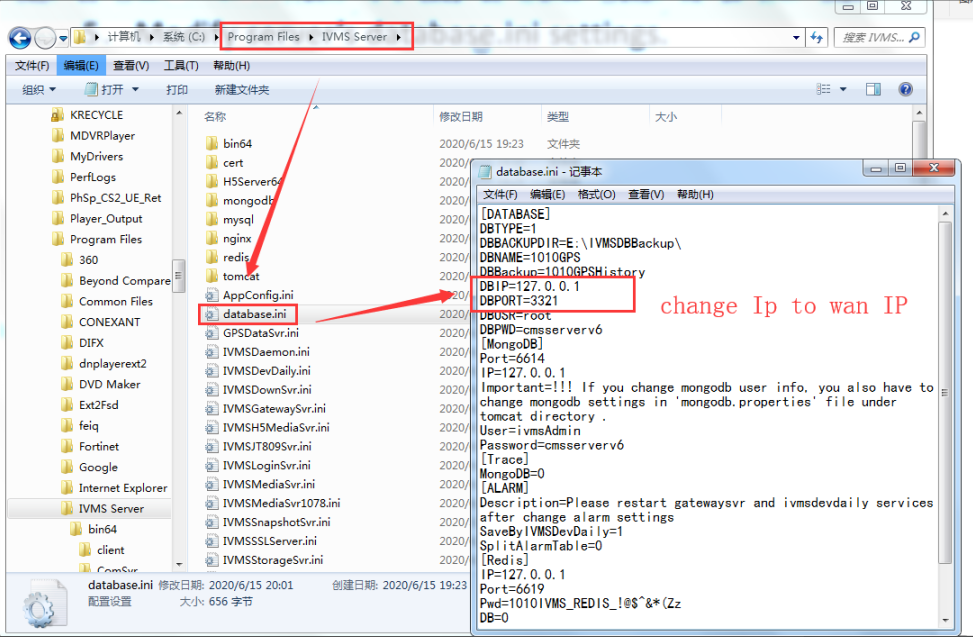Open the 工具(T) menu in Explorer

click(181, 65)
